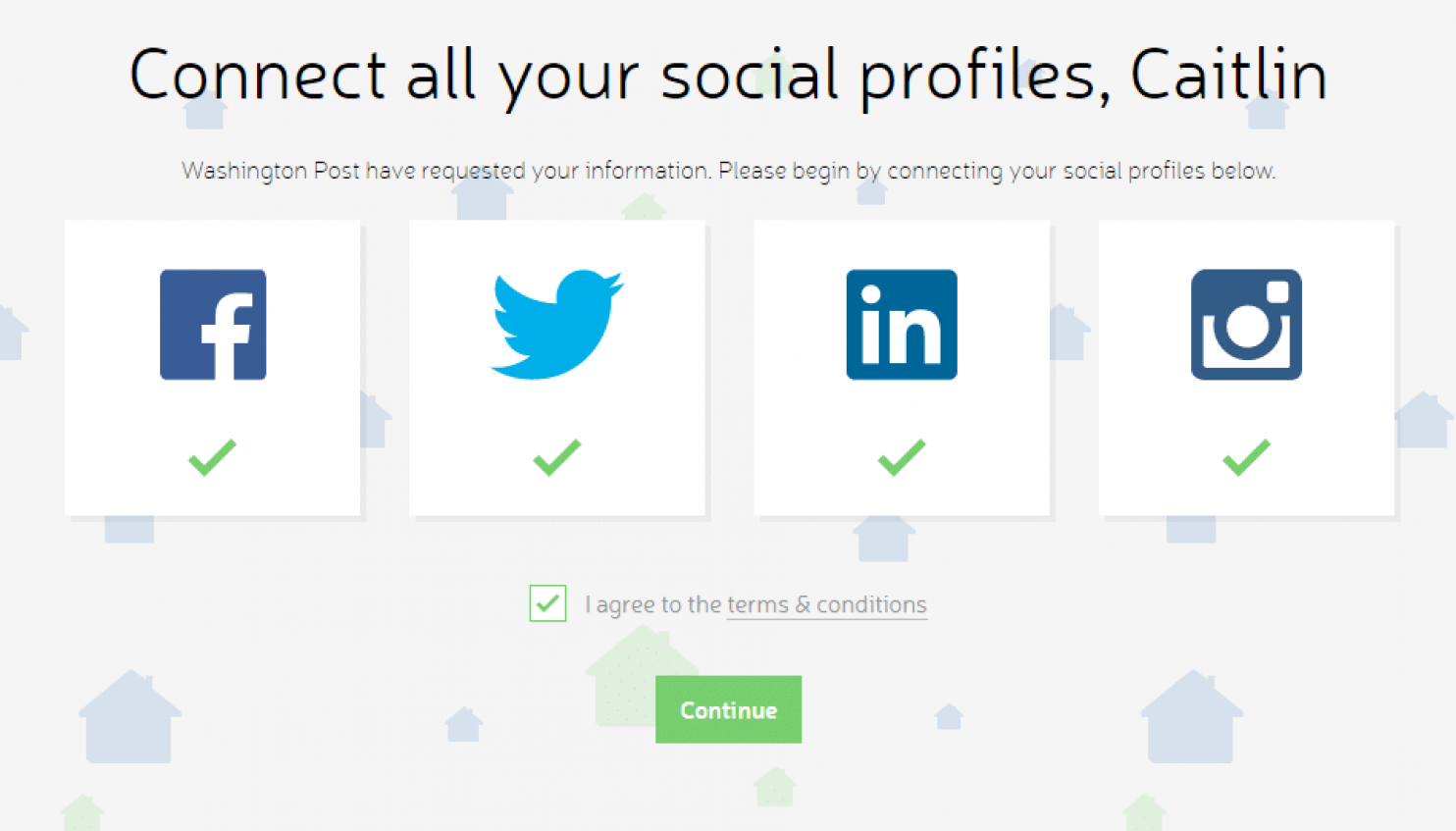This screenshot has height=831, width=1456.
Task: Click the green checkmark under Twitter
Action: click(x=556, y=457)
